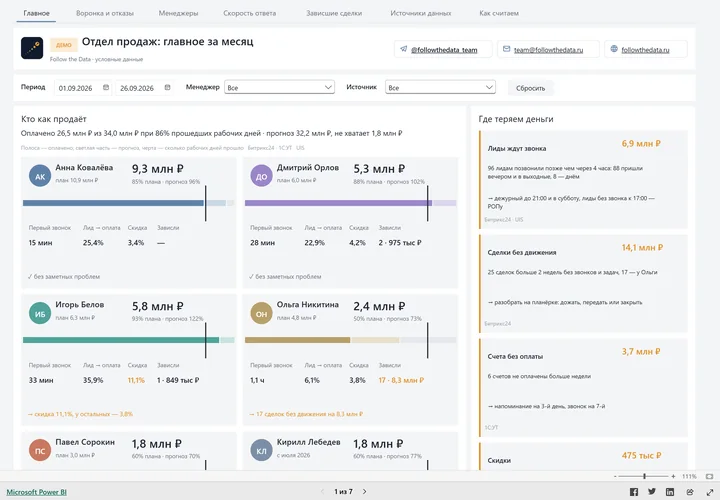720x500 pixels.
Task: Share report on LinkedIn
Action: pos(670,492)
